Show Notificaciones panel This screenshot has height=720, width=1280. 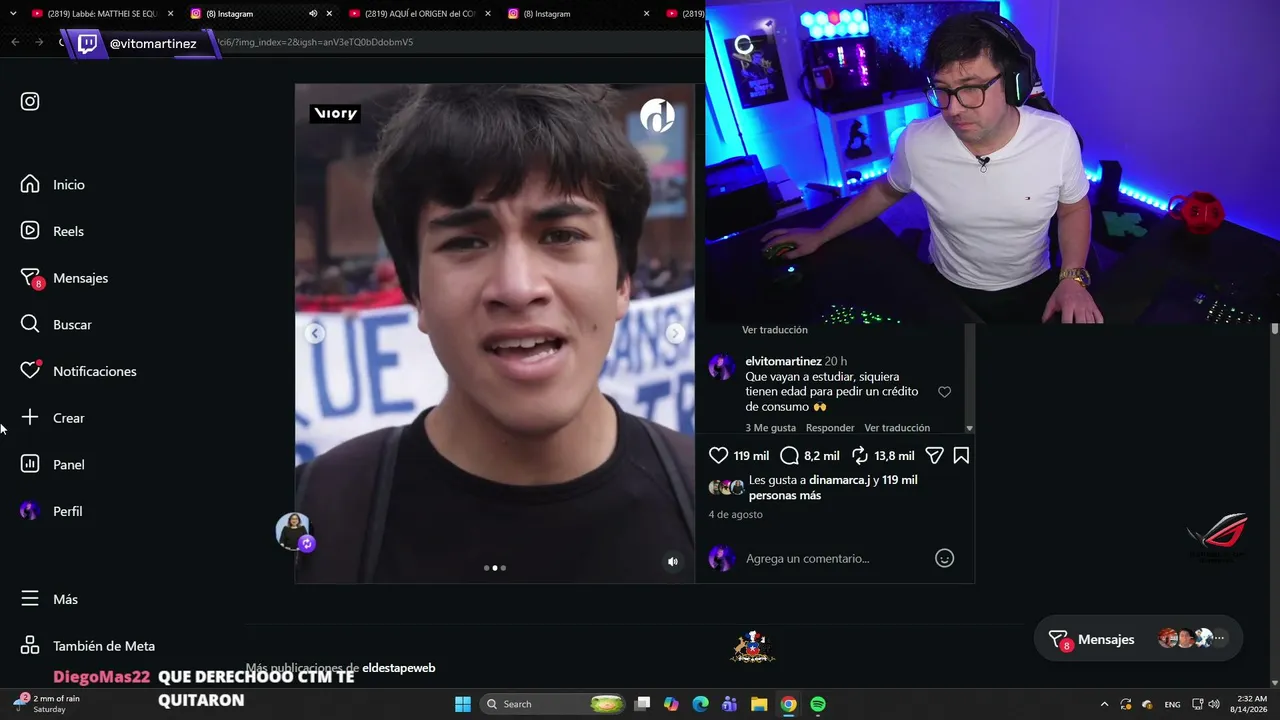click(x=78, y=371)
